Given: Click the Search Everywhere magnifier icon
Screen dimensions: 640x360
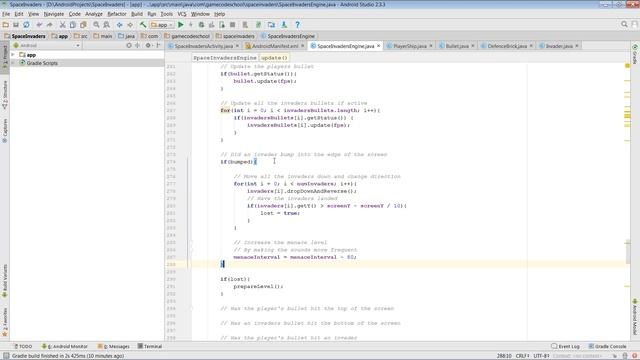Looking at the screenshot, I should coord(624,24).
